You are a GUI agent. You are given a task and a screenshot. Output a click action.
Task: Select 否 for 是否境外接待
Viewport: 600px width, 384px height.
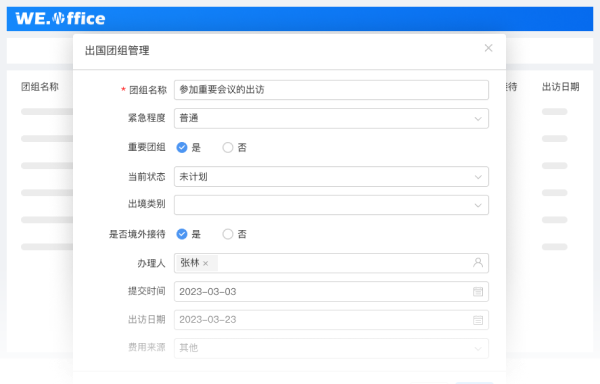pyautogui.click(x=228, y=234)
